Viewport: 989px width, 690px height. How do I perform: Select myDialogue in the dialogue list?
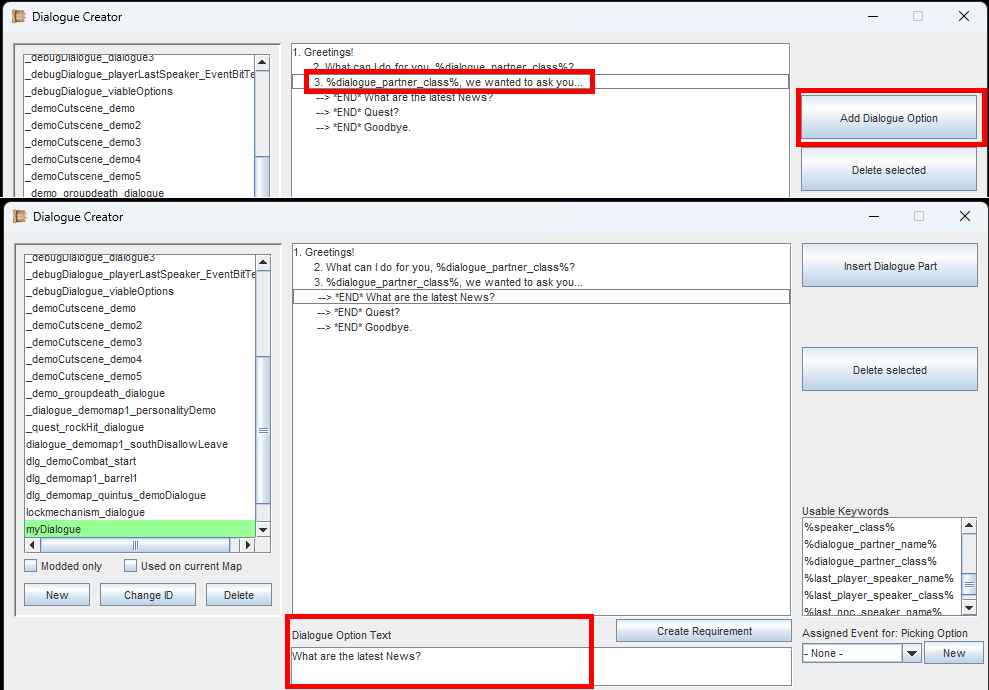click(140, 529)
